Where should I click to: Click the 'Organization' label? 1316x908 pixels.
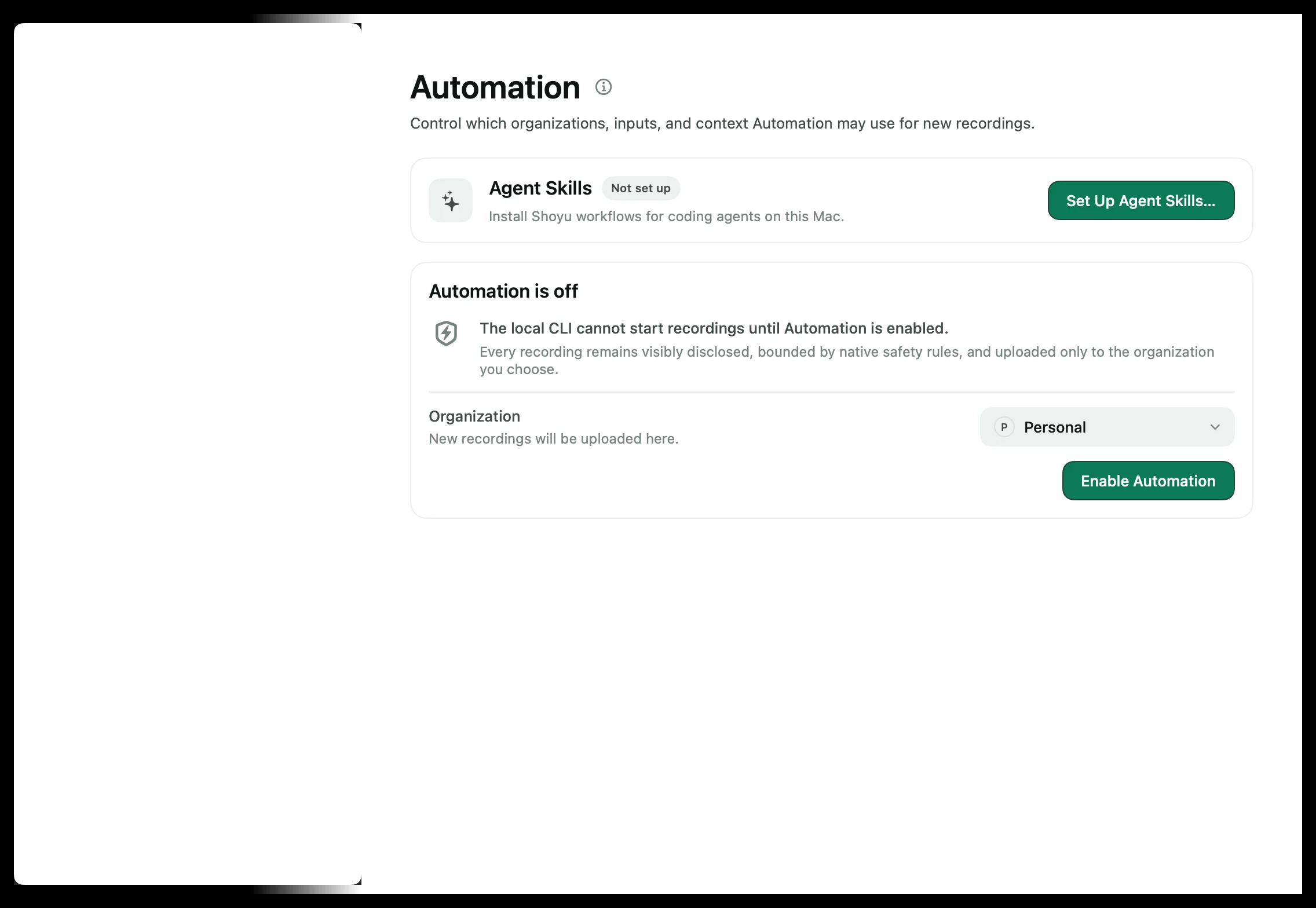pyautogui.click(x=474, y=416)
